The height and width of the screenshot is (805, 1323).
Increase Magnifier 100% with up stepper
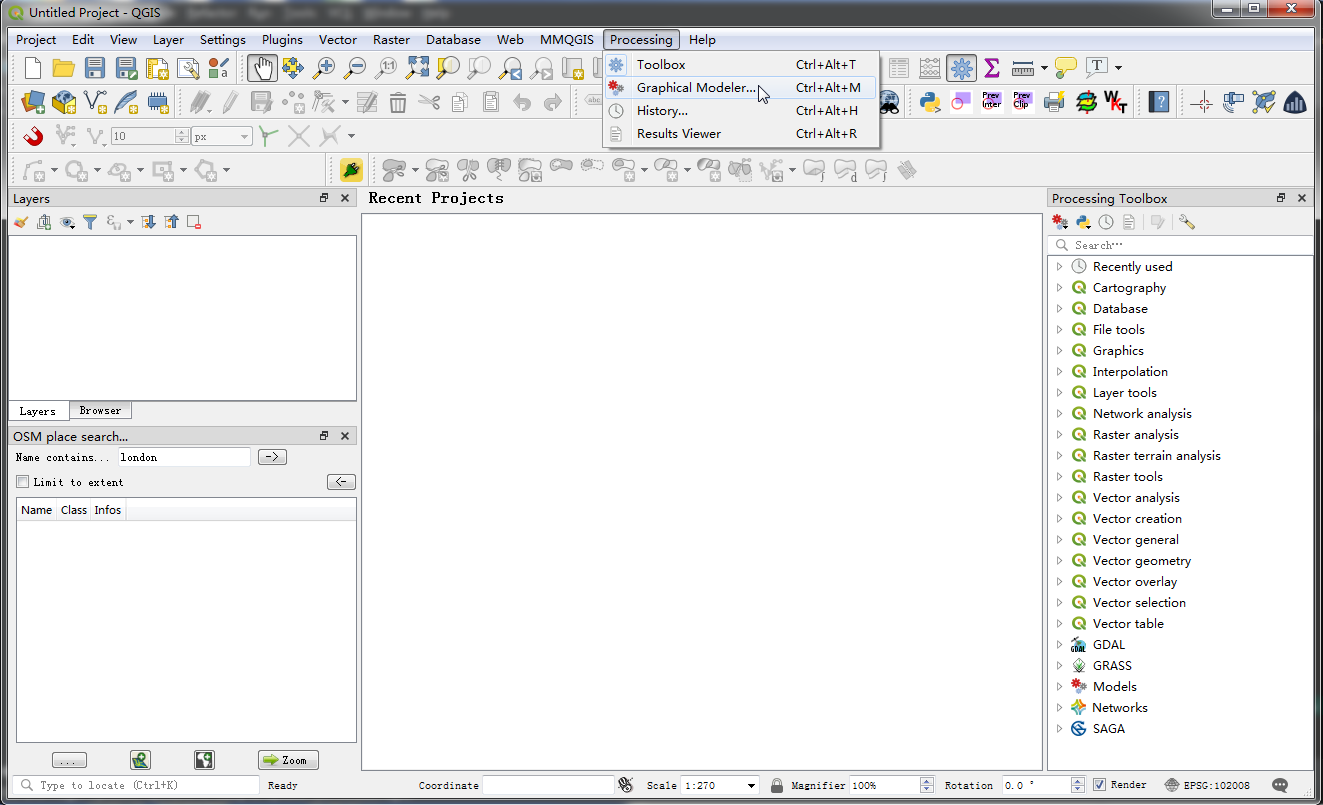point(926,781)
